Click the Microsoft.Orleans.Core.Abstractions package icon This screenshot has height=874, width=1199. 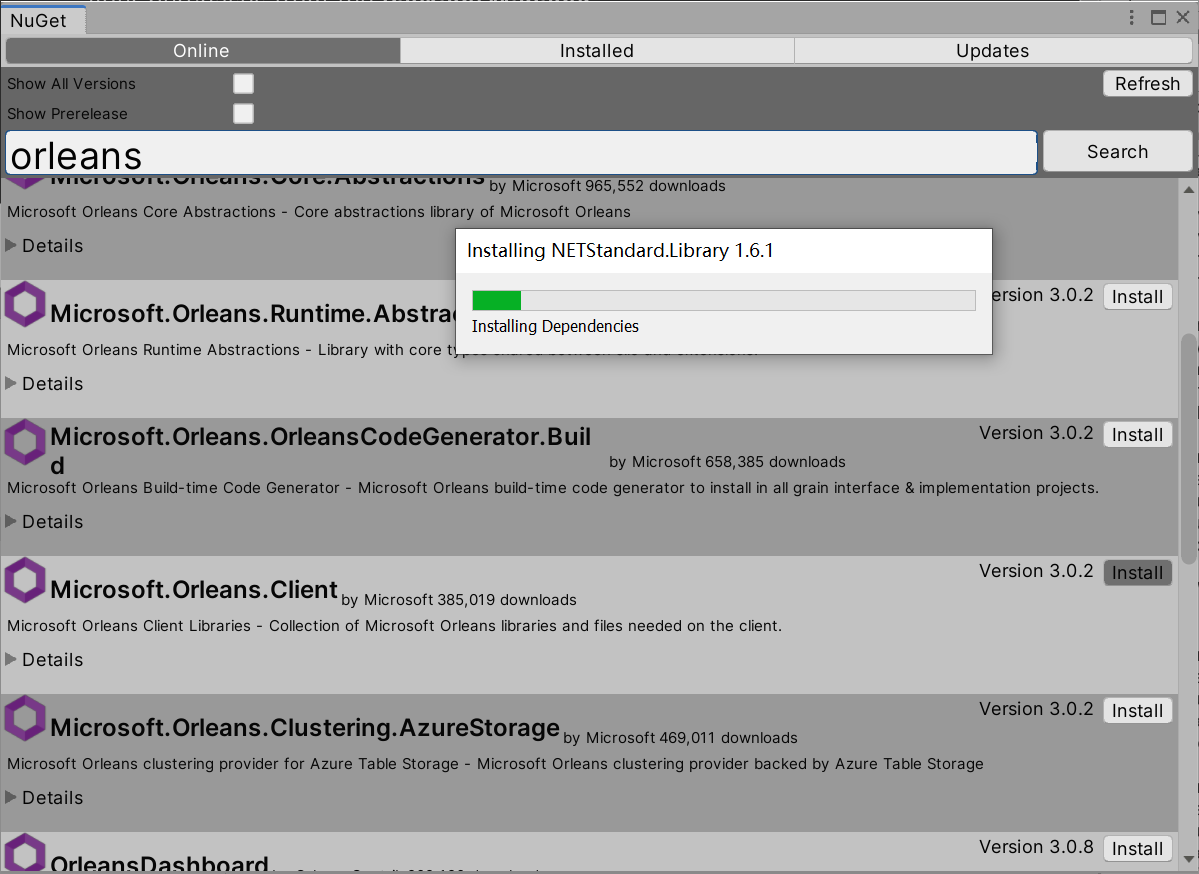point(23,180)
